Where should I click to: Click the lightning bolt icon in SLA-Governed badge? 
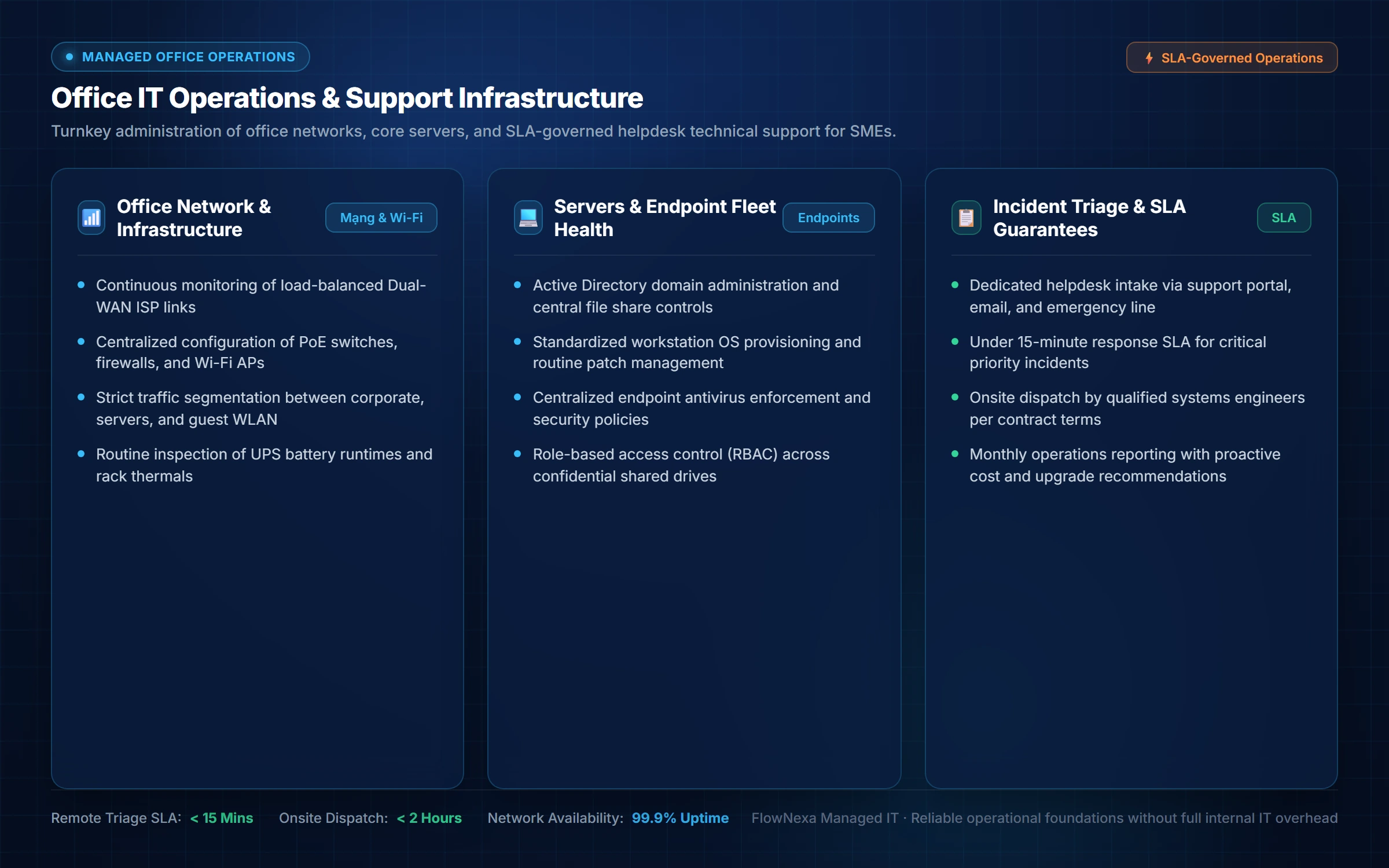click(1149, 58)
